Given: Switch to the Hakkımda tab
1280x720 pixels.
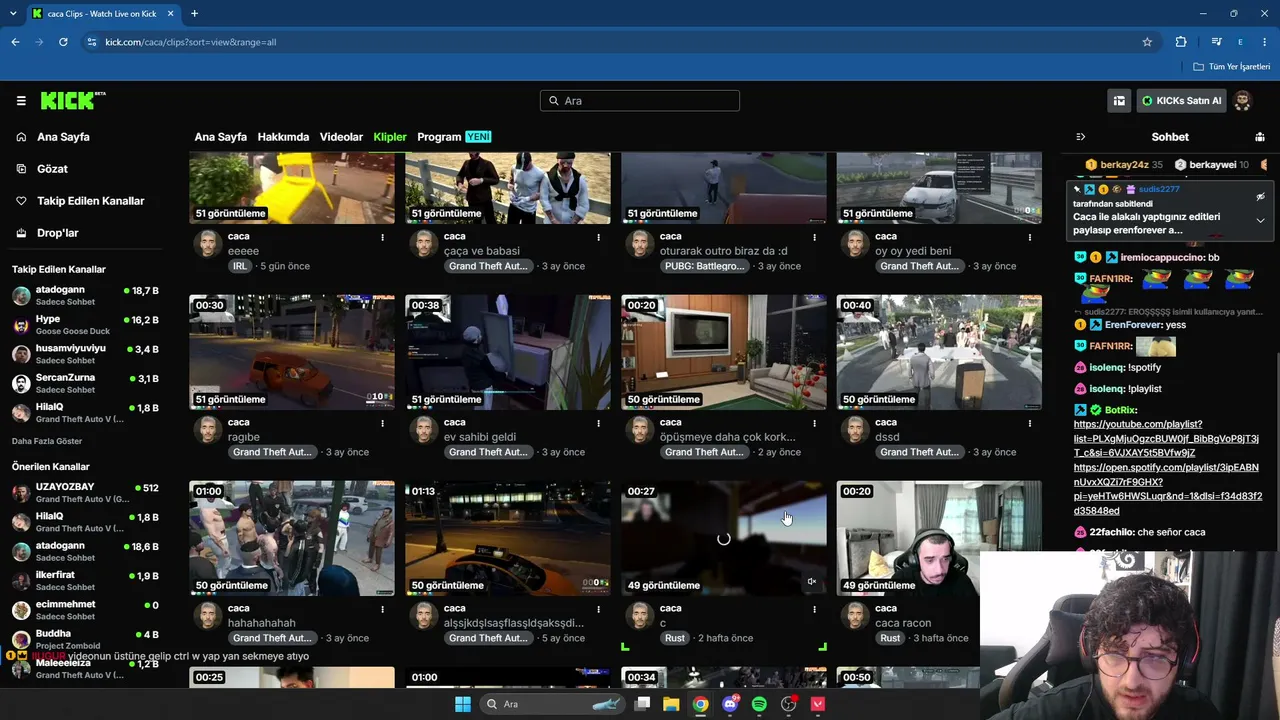Looking at the screenshot, I should [283, 137].
